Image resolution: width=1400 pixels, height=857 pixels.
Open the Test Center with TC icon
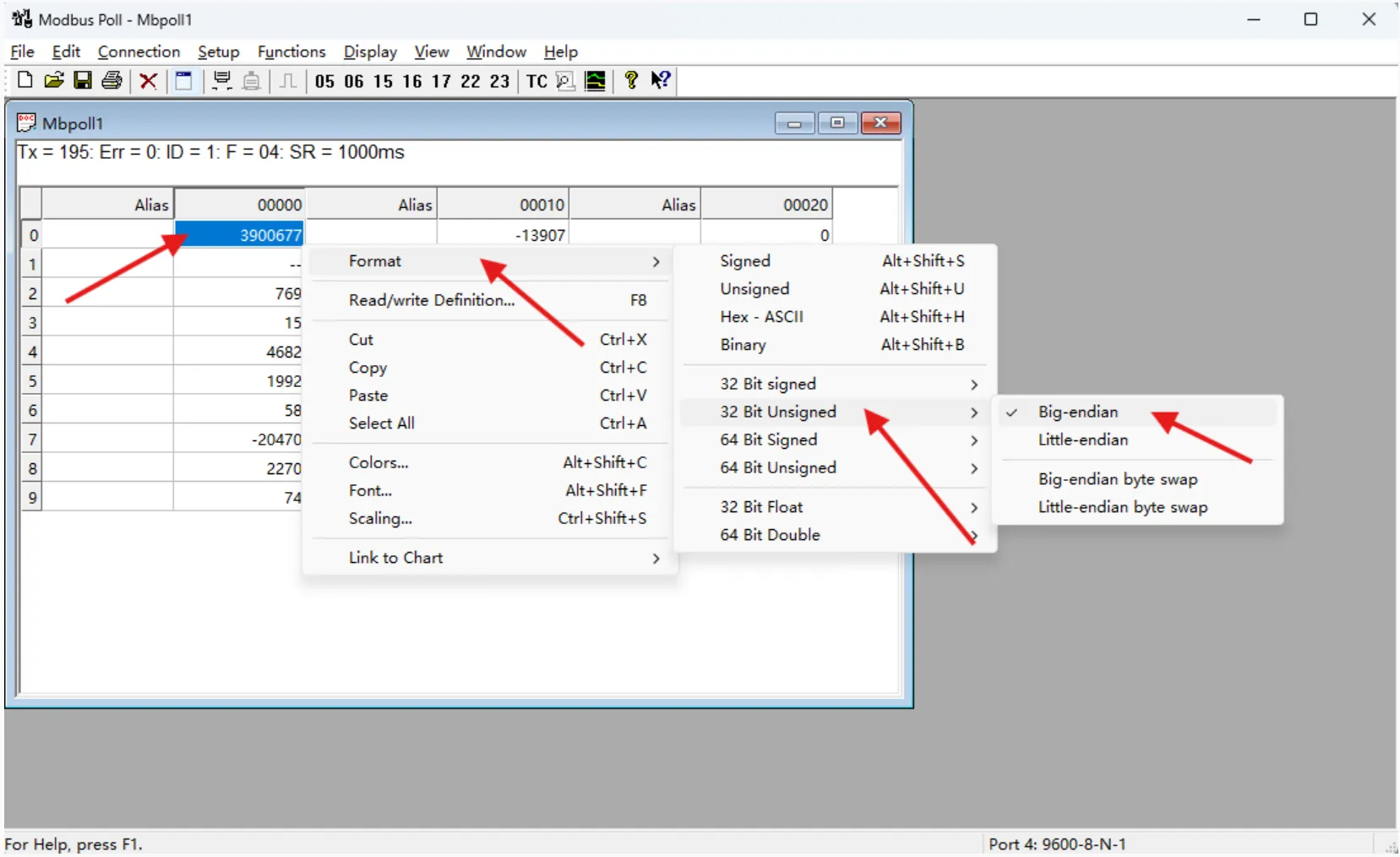[537, 81]
